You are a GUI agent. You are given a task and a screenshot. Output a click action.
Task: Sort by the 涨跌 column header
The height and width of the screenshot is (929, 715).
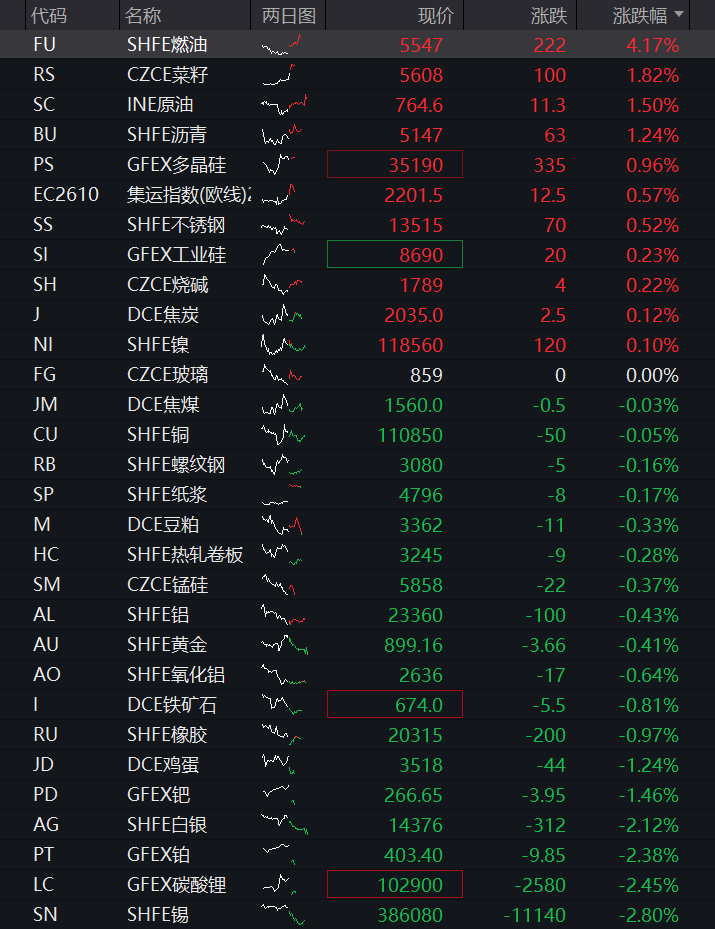click(549, 15)
